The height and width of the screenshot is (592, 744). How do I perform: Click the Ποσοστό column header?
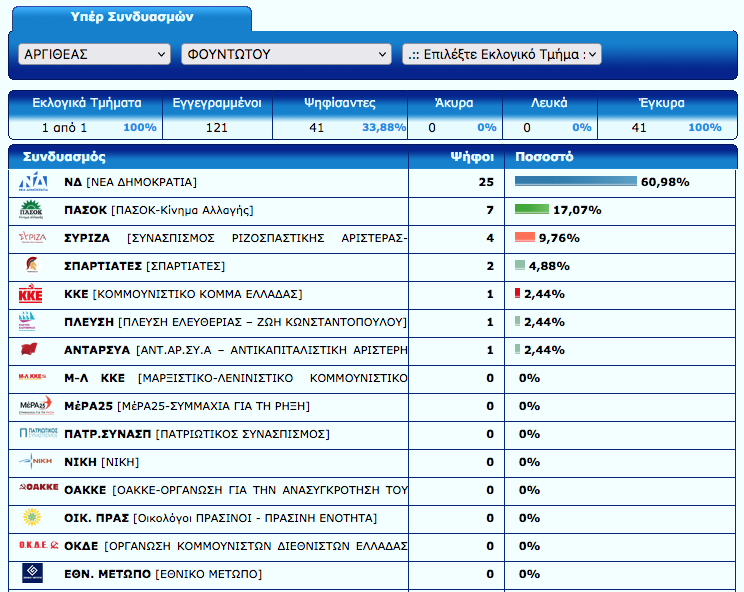coord(544,157)
